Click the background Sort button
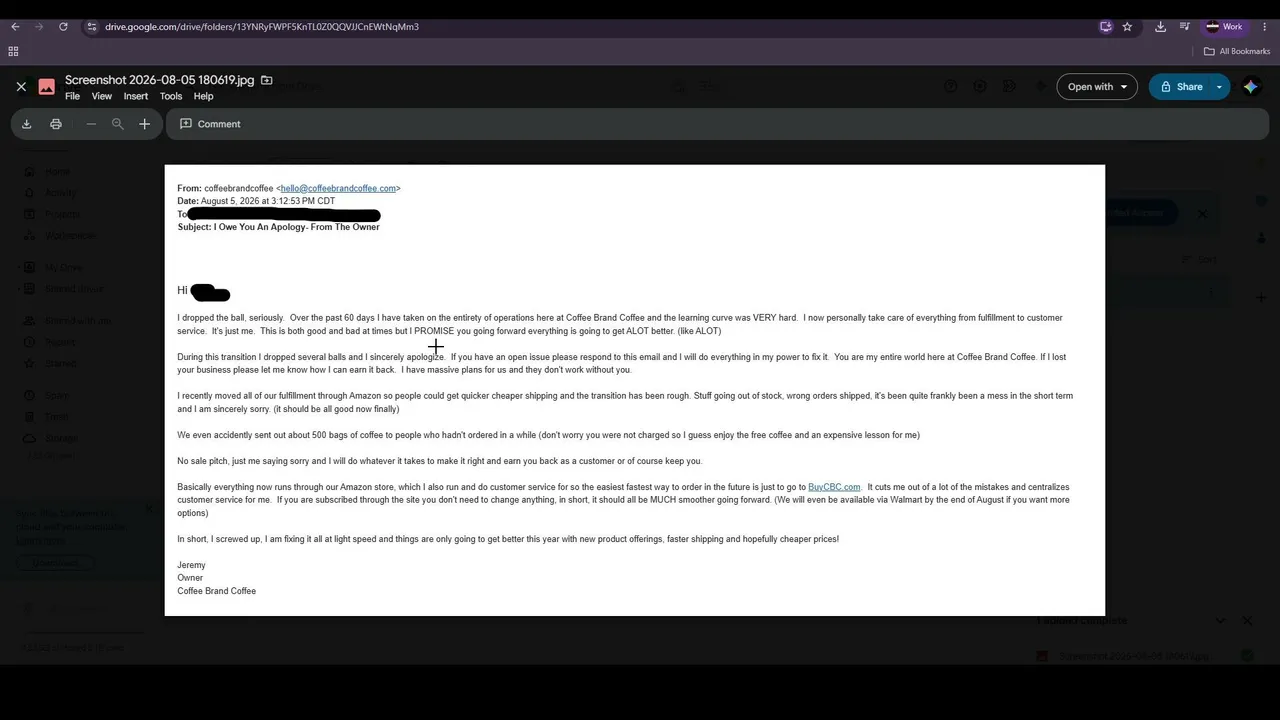1280x720 pixels. [x=1200, y=259]
